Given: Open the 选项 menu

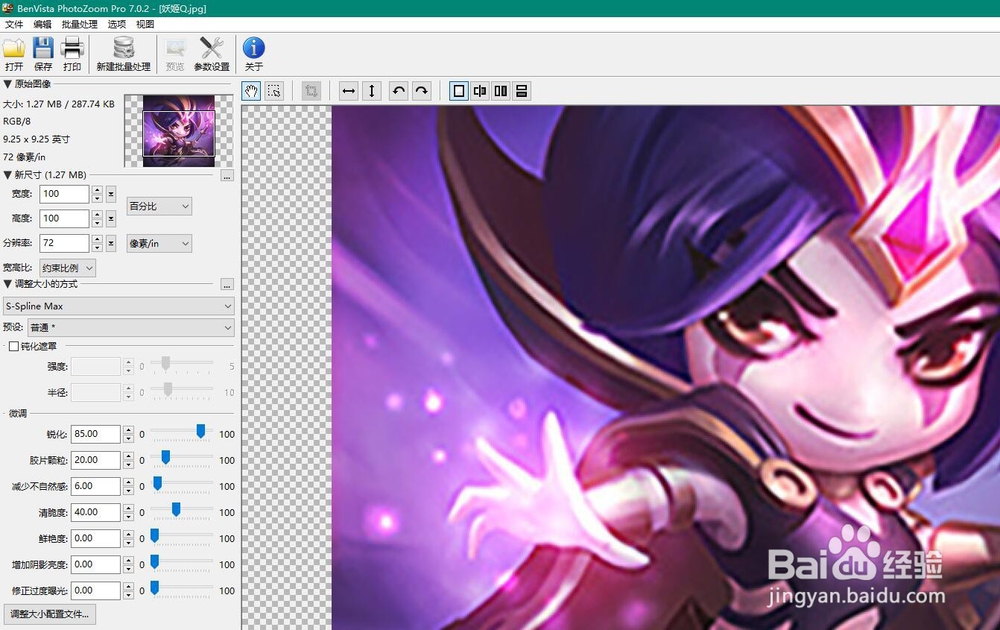Looking at the screenshot, I should click(x=116, y=24).
